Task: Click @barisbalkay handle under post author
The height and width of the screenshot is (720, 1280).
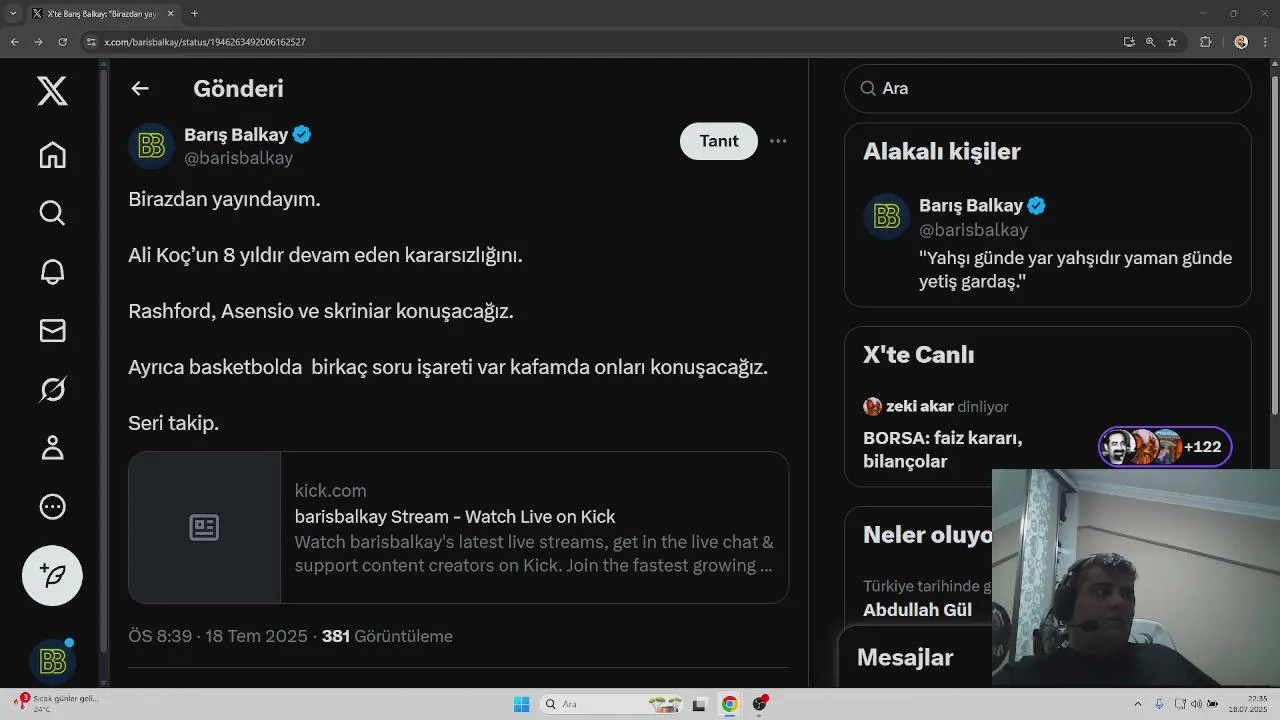Action: [239, 158]
